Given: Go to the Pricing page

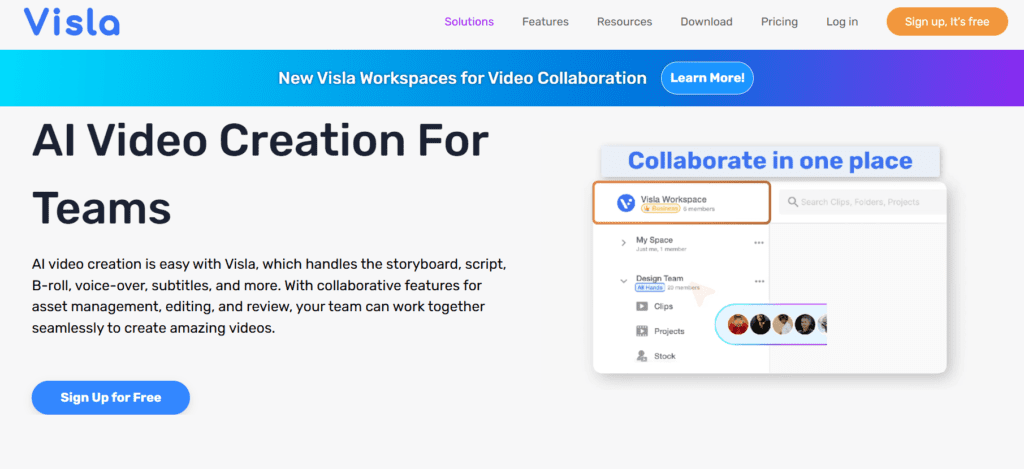Looking at the screenshot, I should click(x=779, y=22).
